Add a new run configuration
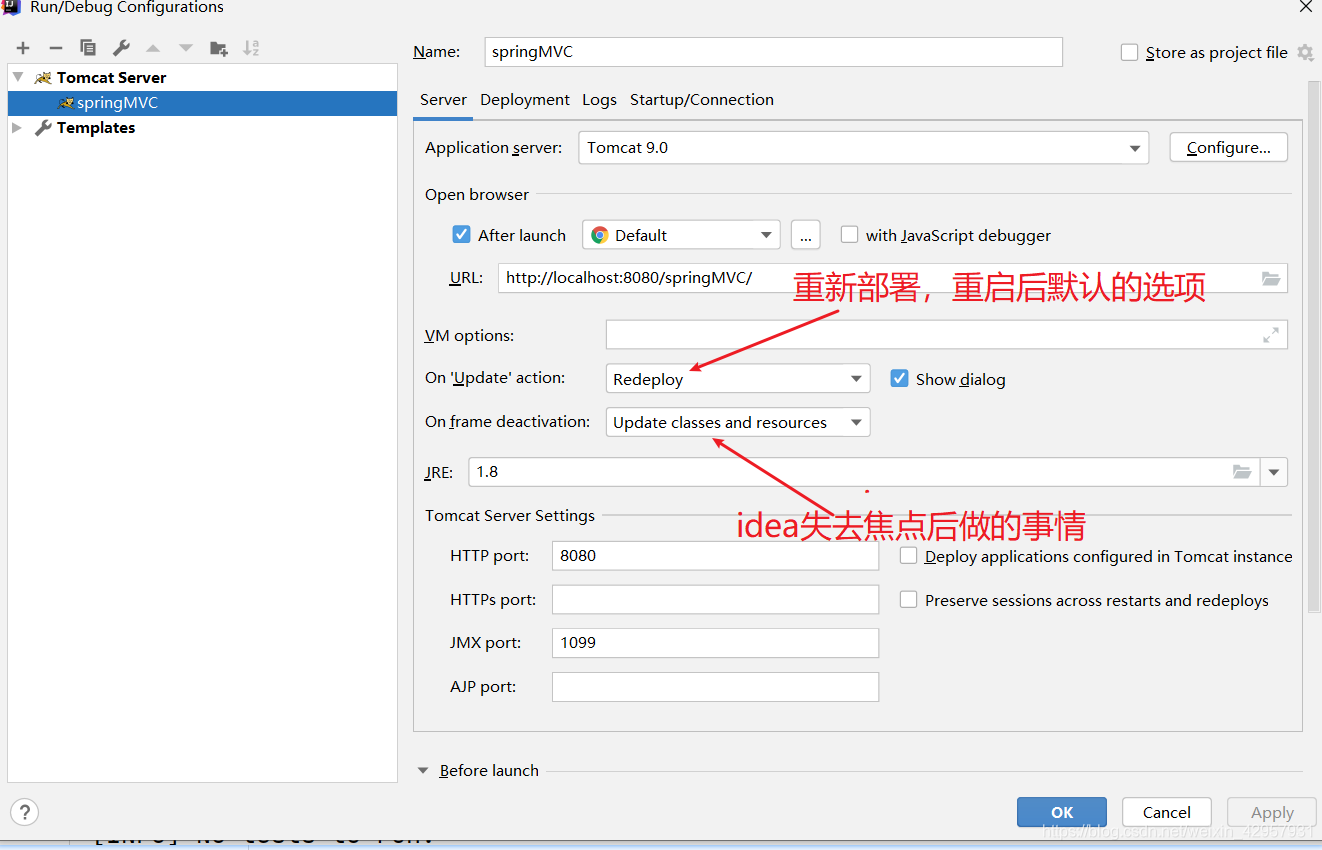This screenshot has width=1322, height=850. click(23, 48)
